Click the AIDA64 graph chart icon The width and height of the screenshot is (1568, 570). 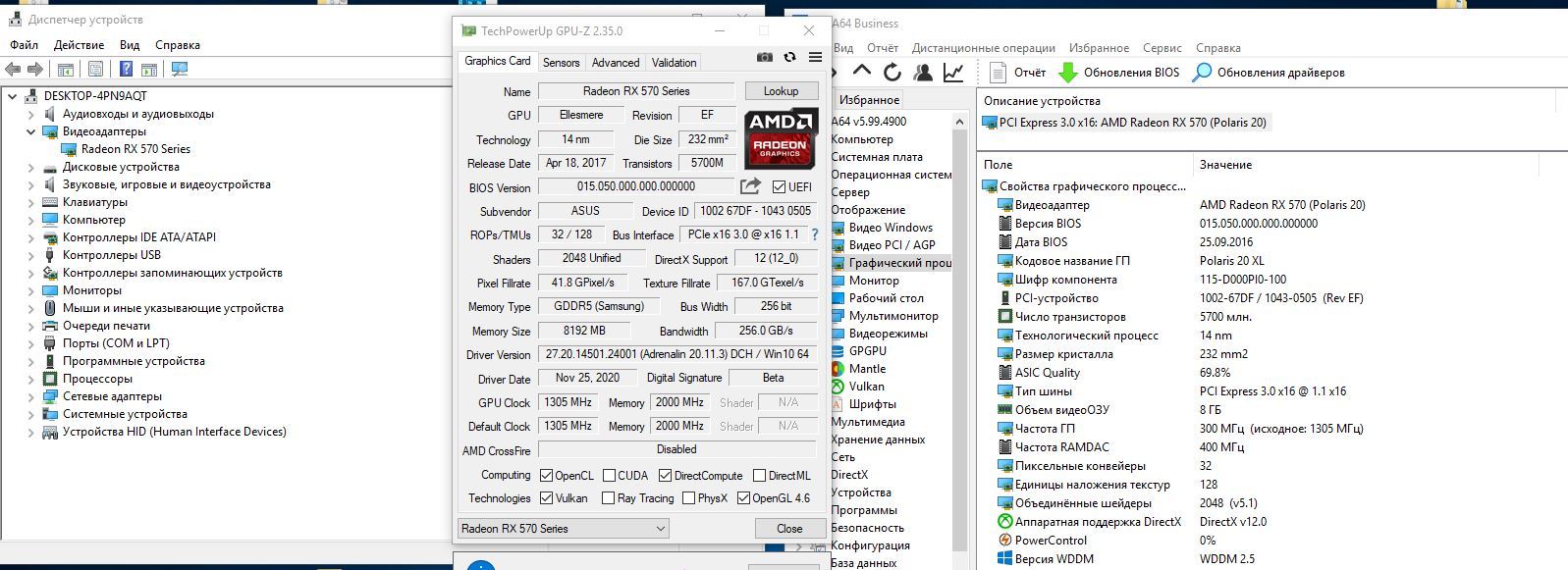(952, 72)
